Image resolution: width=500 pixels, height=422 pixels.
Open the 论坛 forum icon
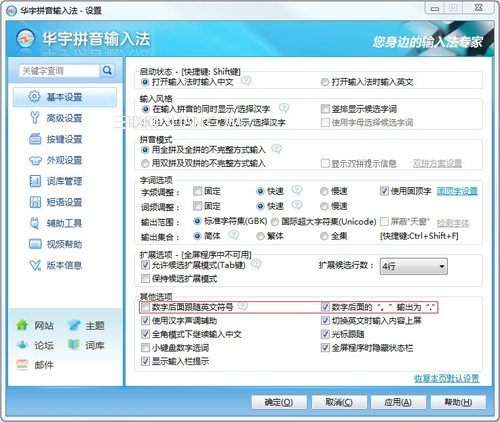(x=22, y=345)
